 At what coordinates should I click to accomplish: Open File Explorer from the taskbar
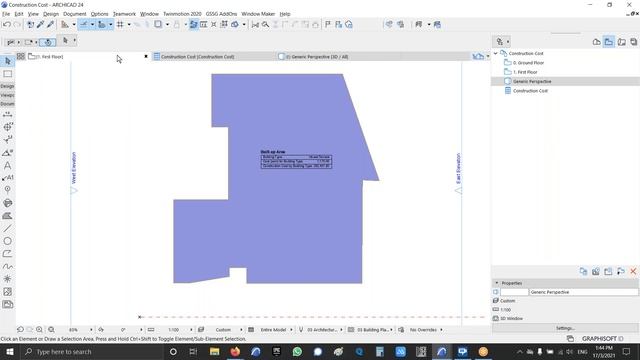(214, 352)
